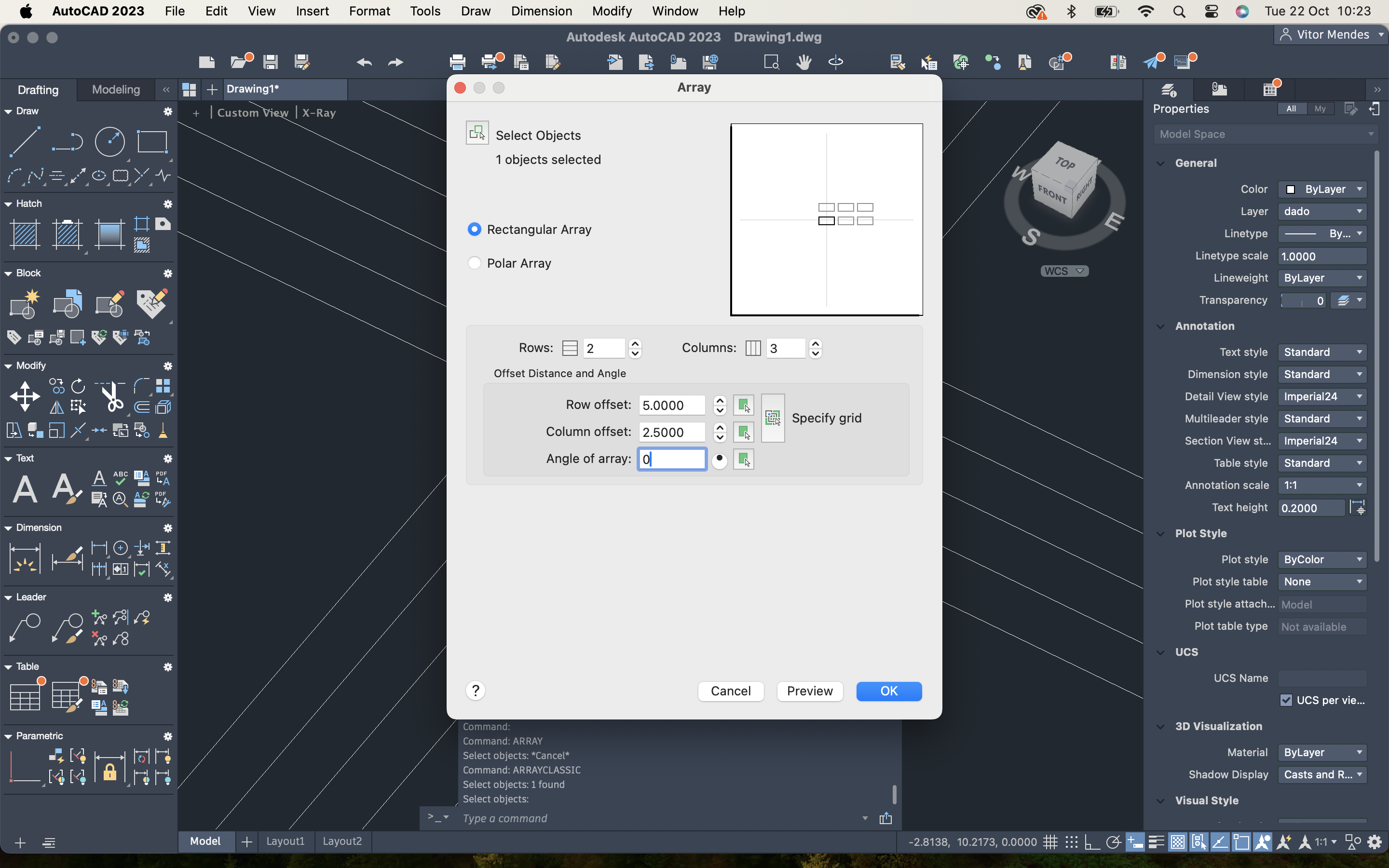Choose the Hatch tool
The height and width of the screenshot is (868, 1389).
(25, 234)
